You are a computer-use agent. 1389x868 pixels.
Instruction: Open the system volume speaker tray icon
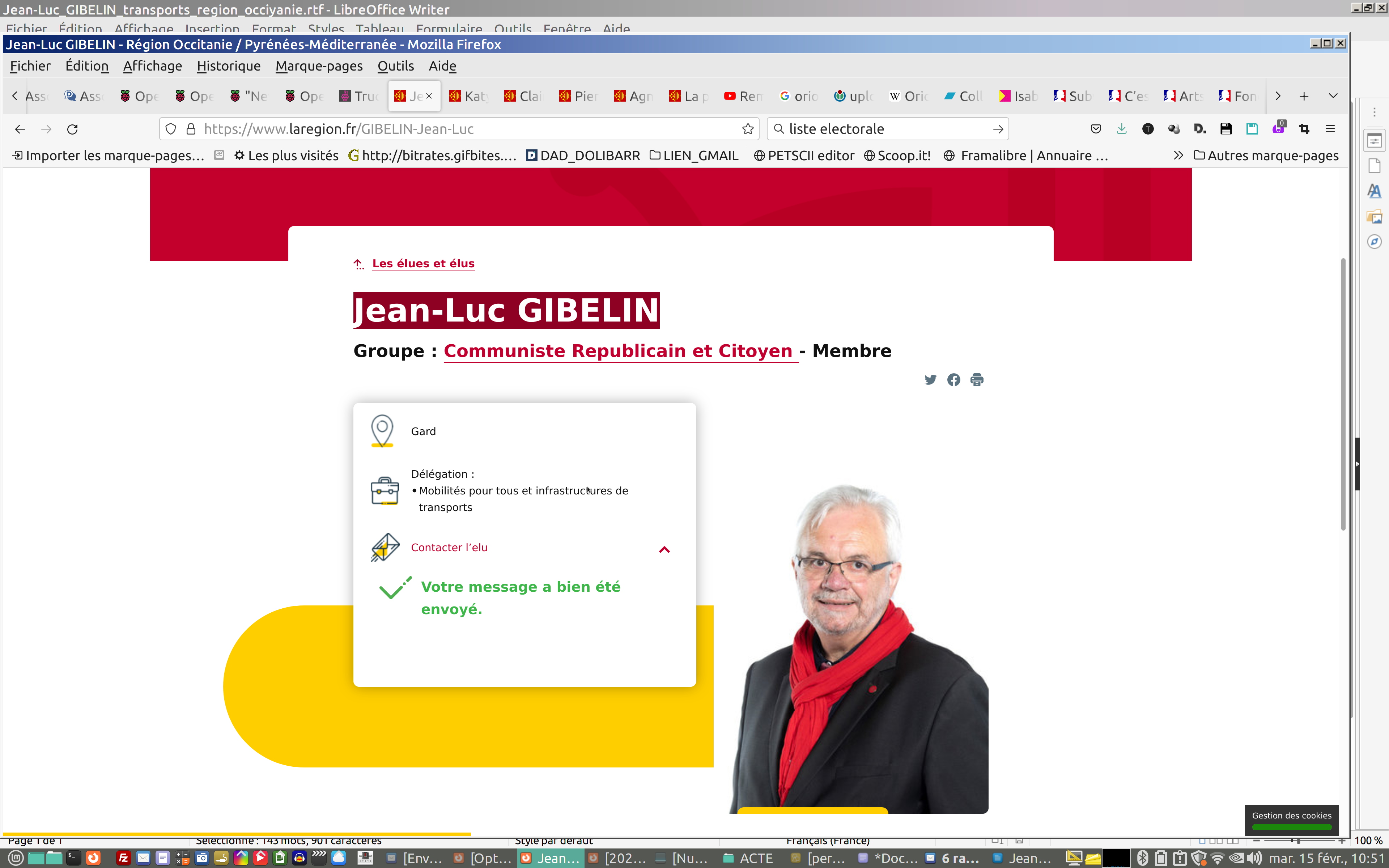pos(1254,858)
